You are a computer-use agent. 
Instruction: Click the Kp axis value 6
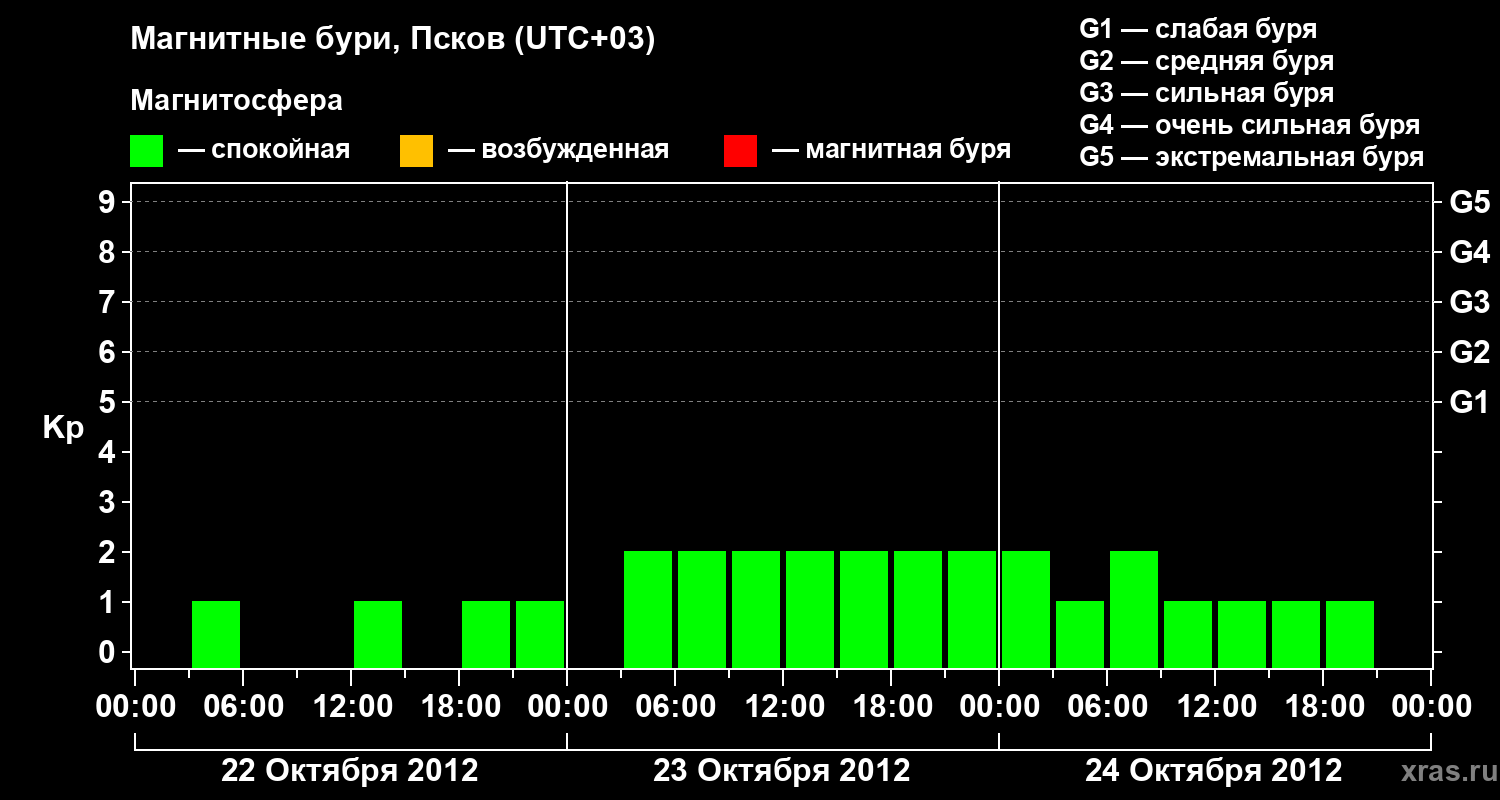click(x=109, y=352)
